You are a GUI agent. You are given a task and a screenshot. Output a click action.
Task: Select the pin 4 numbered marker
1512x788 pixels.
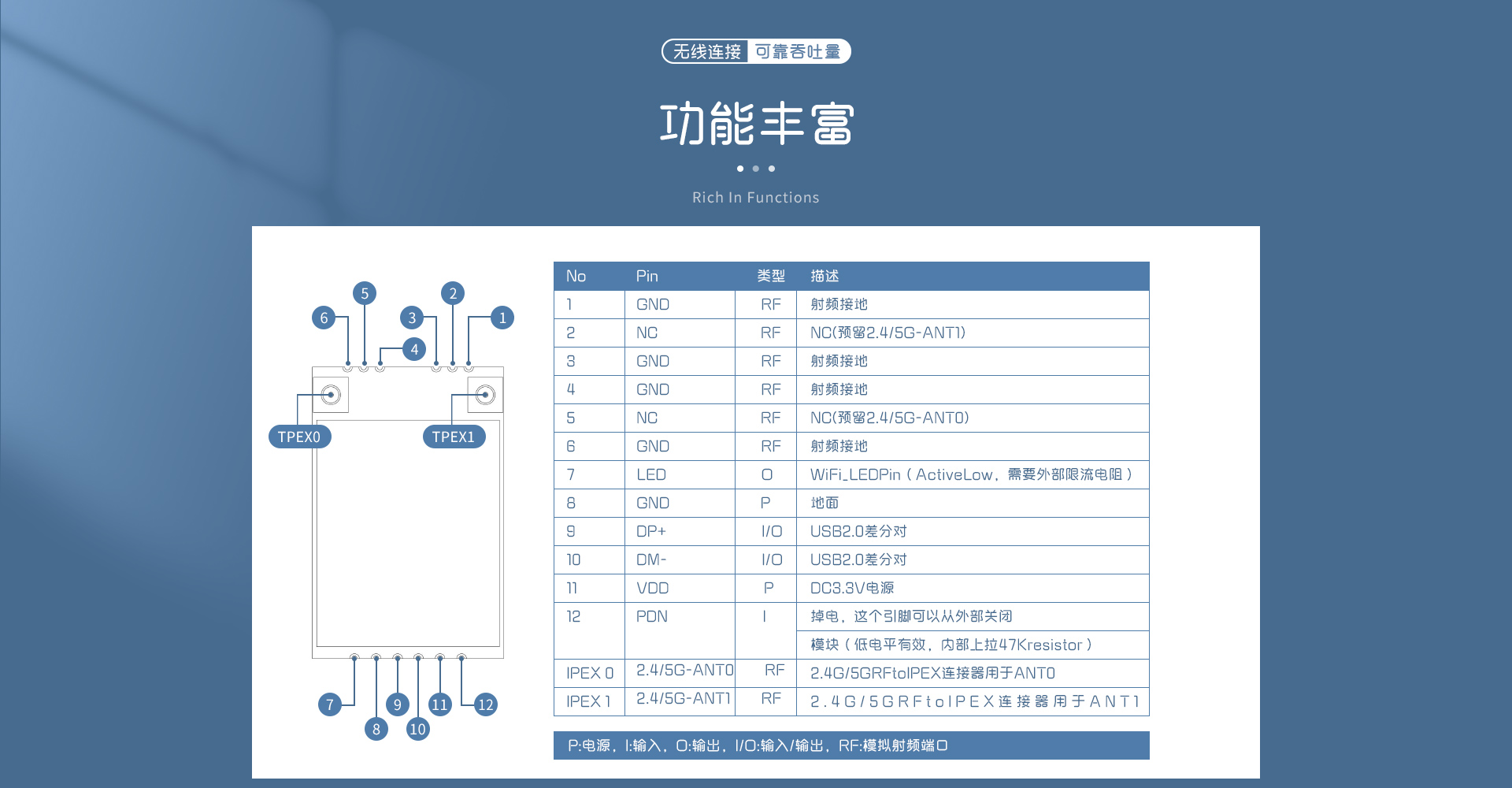tap(414, 350)
